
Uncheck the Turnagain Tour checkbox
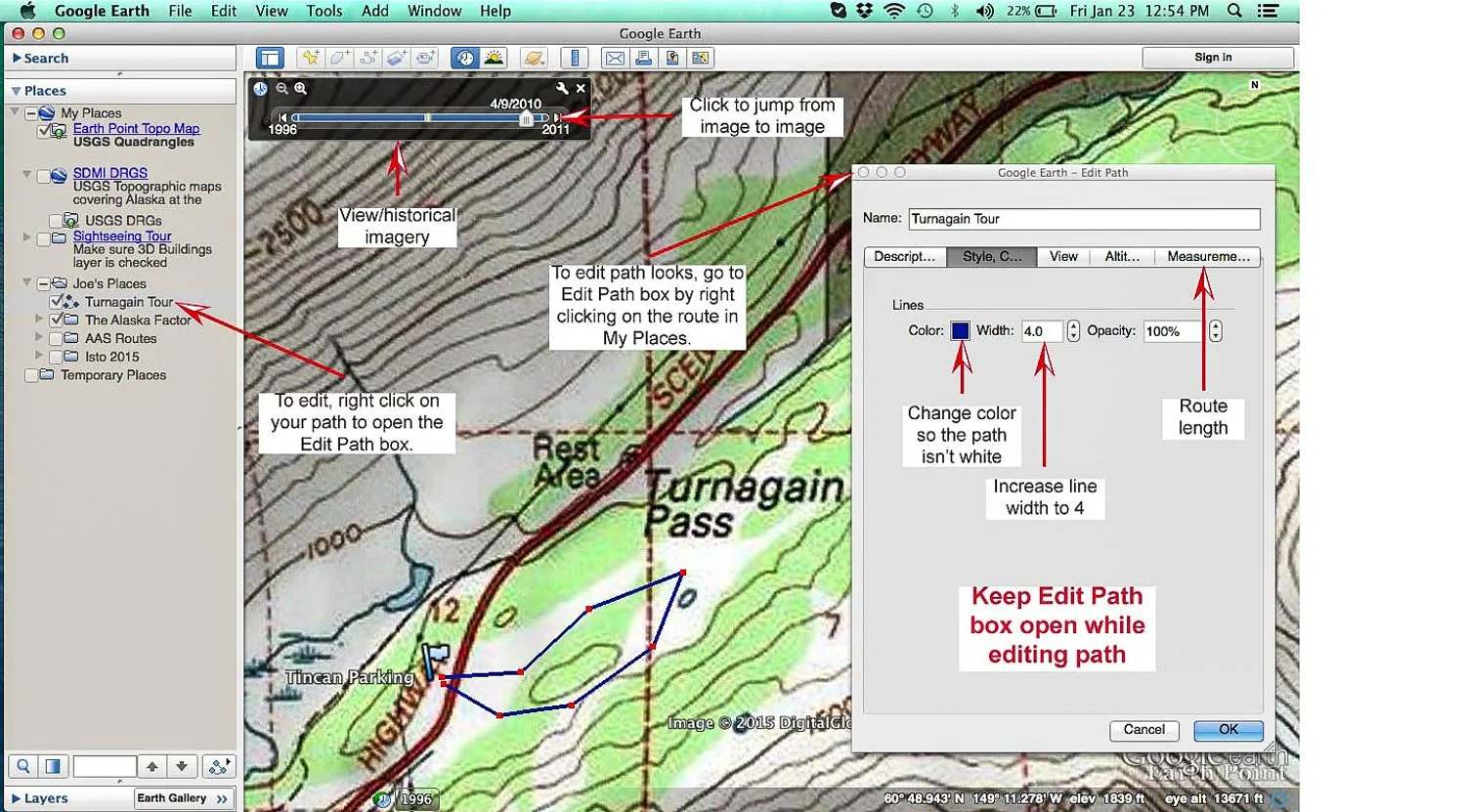[56, 302]
